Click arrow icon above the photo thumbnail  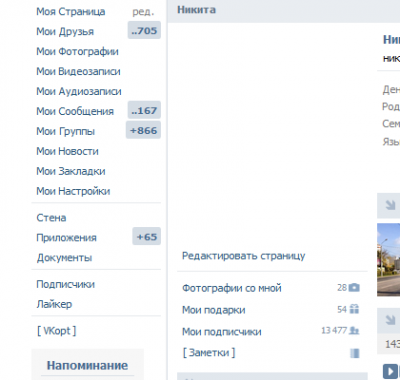[390, 205]
